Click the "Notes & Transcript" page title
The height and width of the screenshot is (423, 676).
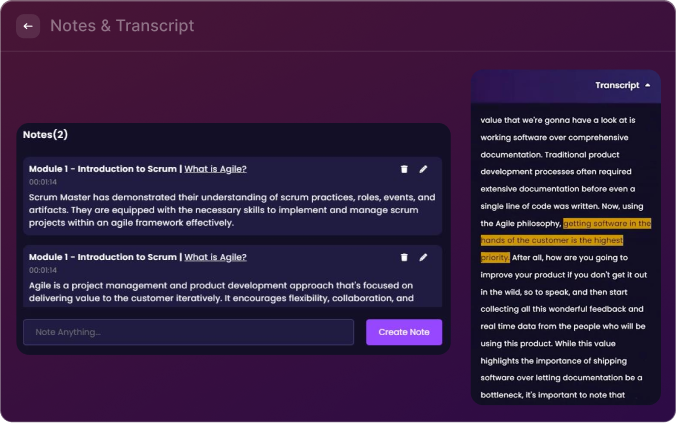coord(122,26)
